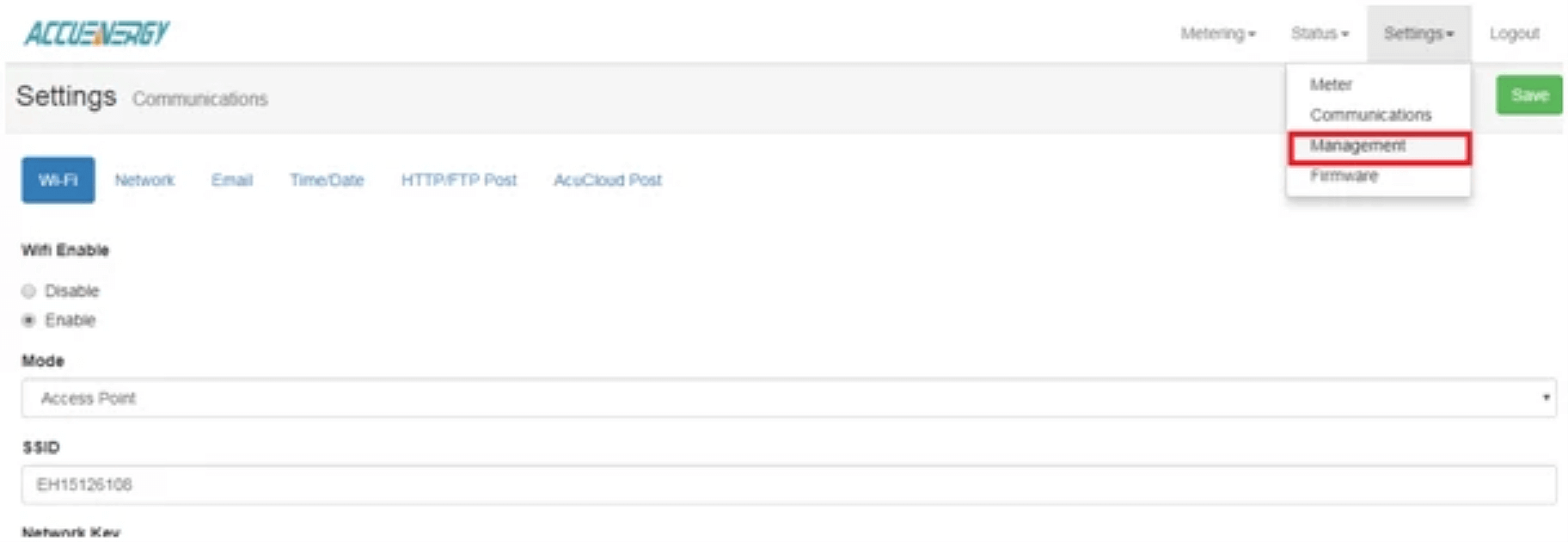Toggle the Settings dropdown menu
Image resolution: width=1568 pixels, height=542 pixels.
click(x=1418, y=34)
